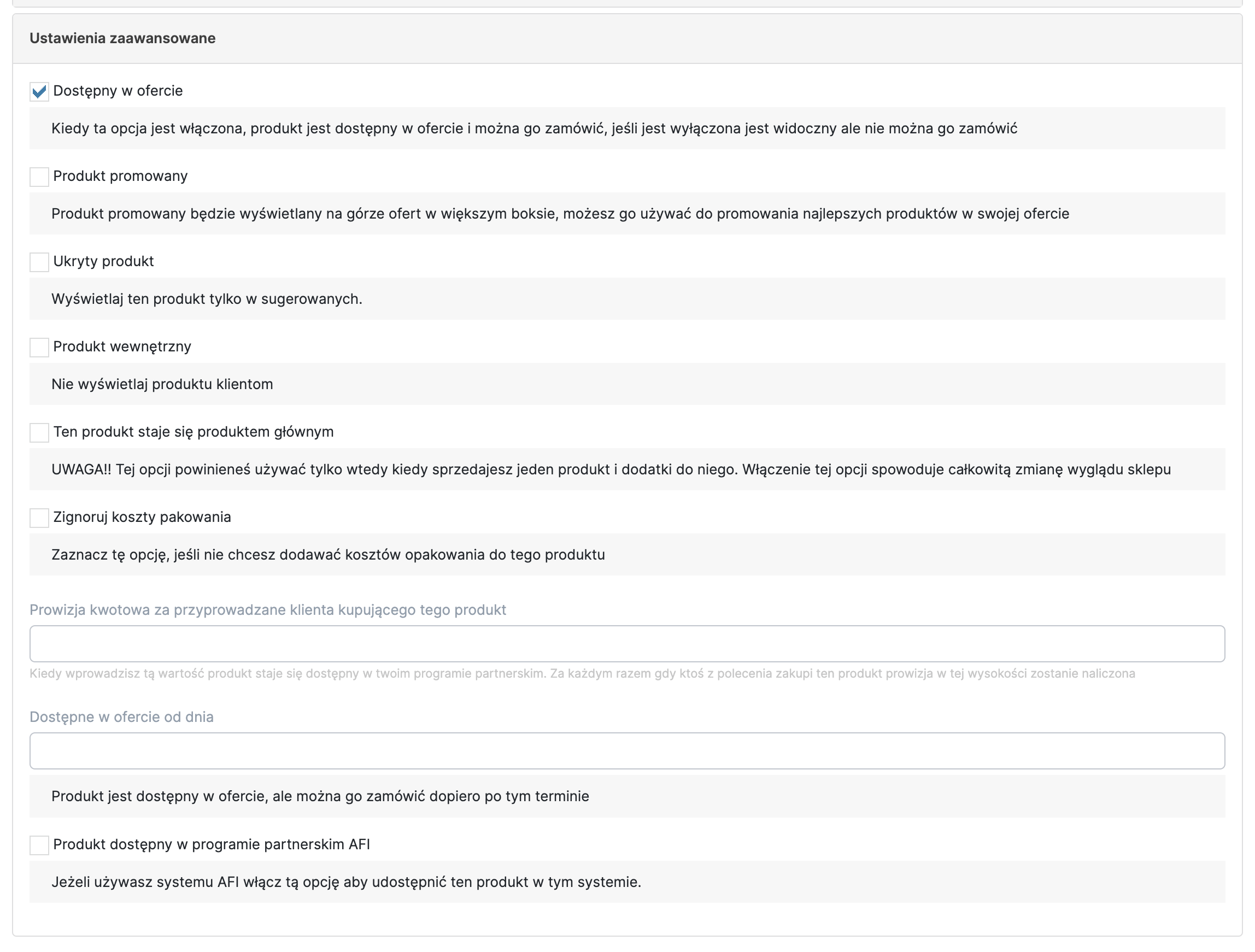
Task: Click the 'Prowizja kwotowa' field label
Action: pos(268,610)
